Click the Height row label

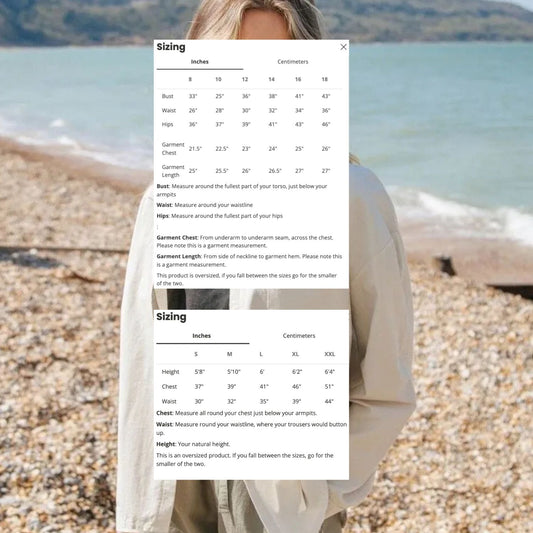coord(170,372)
